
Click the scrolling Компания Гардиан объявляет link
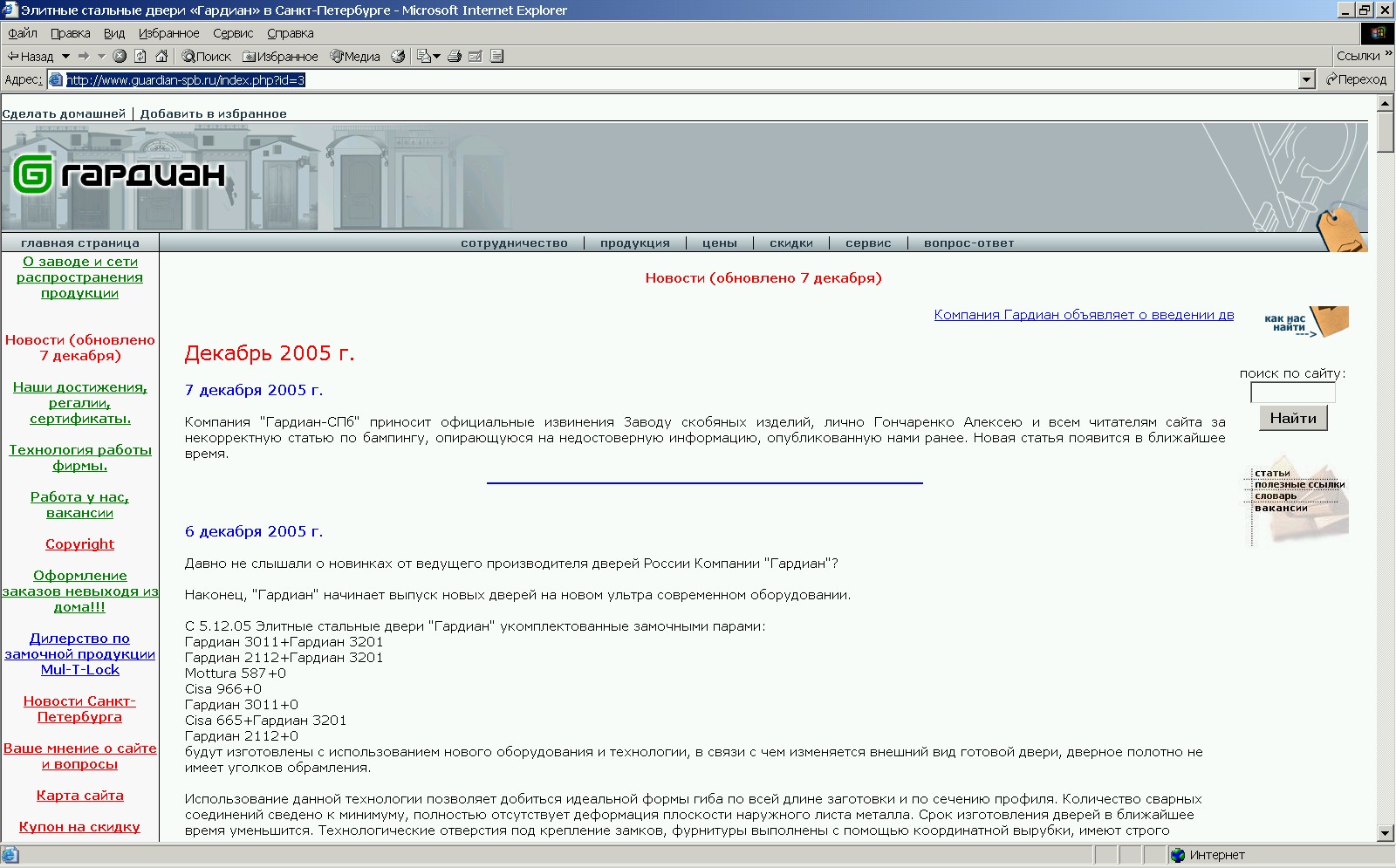click(x=1084, y=315)
